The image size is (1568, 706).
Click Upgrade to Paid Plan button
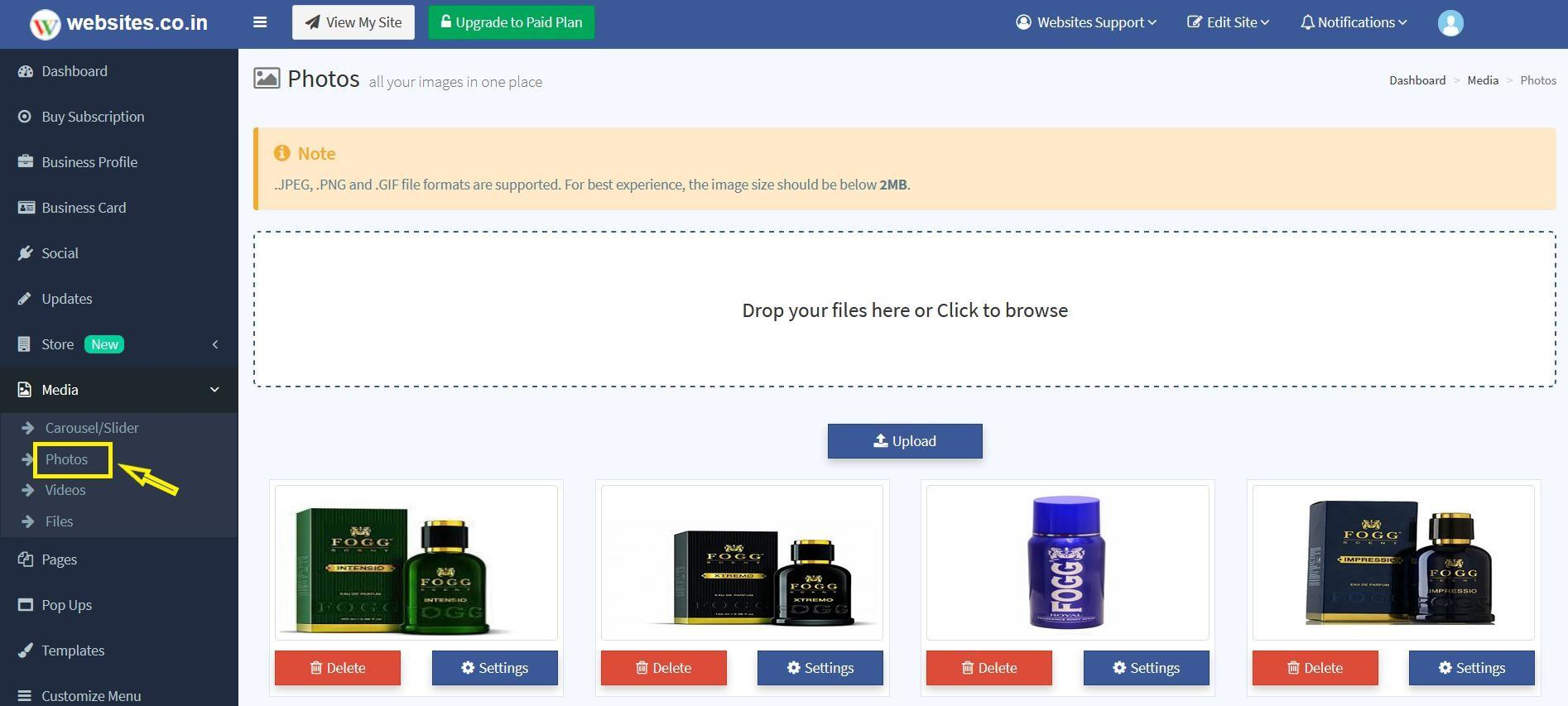click(511, 22)
